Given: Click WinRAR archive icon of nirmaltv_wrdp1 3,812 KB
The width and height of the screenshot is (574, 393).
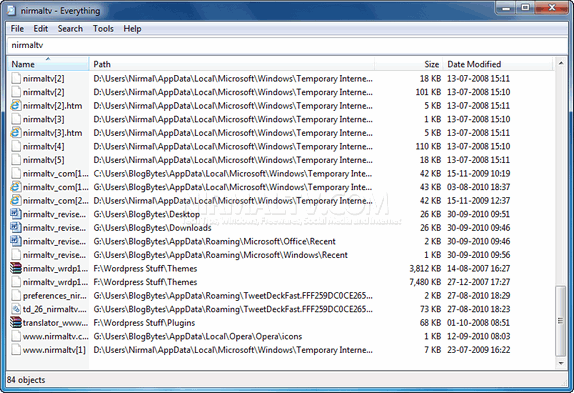Looking at the screenshot, I should coord(16,268).
